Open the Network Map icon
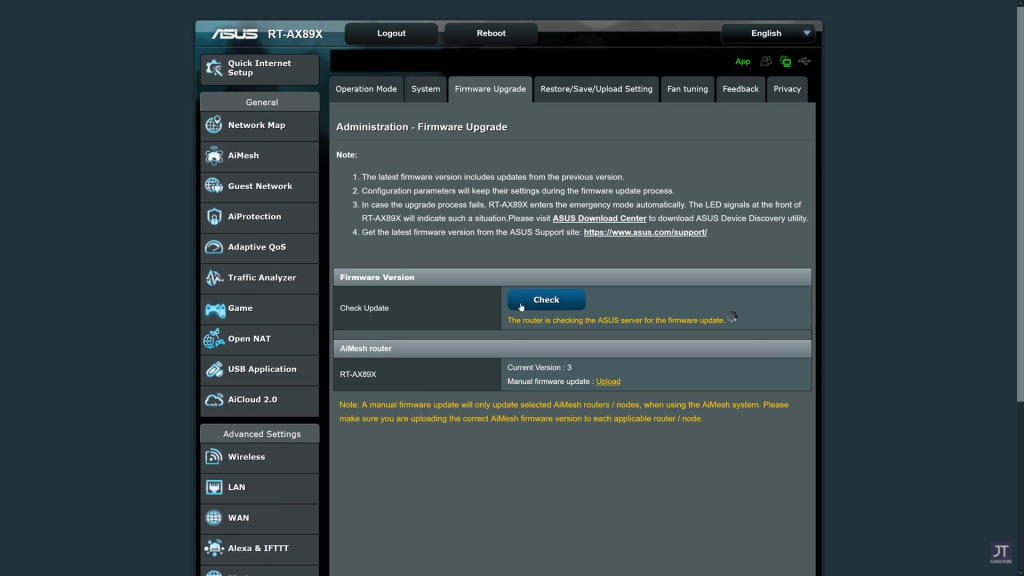The height and width of the screenshot is (576, 1024). (214, 125)
